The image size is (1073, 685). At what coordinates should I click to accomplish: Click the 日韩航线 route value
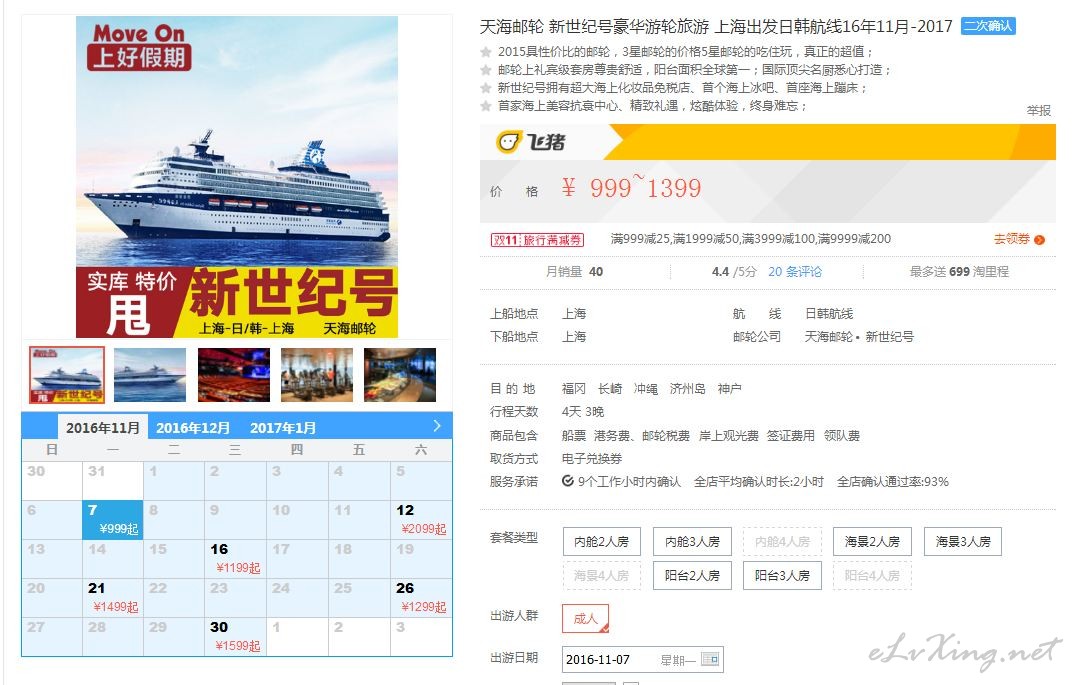click(829, 314)
